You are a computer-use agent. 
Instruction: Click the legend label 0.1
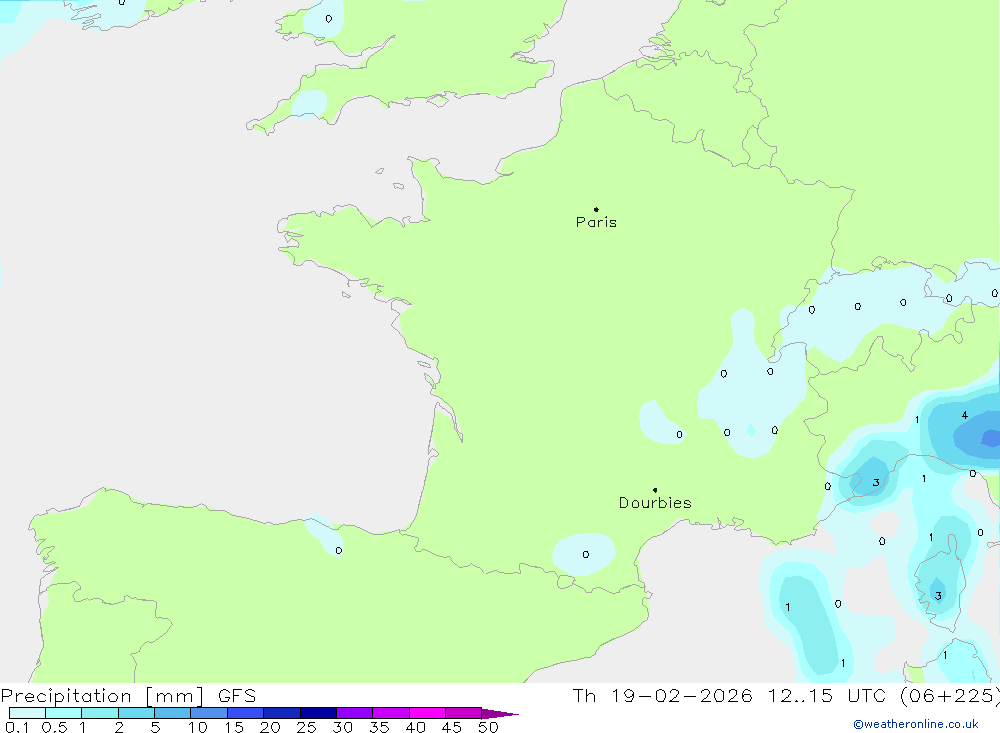pyautogui.click(x=17, y=727)
